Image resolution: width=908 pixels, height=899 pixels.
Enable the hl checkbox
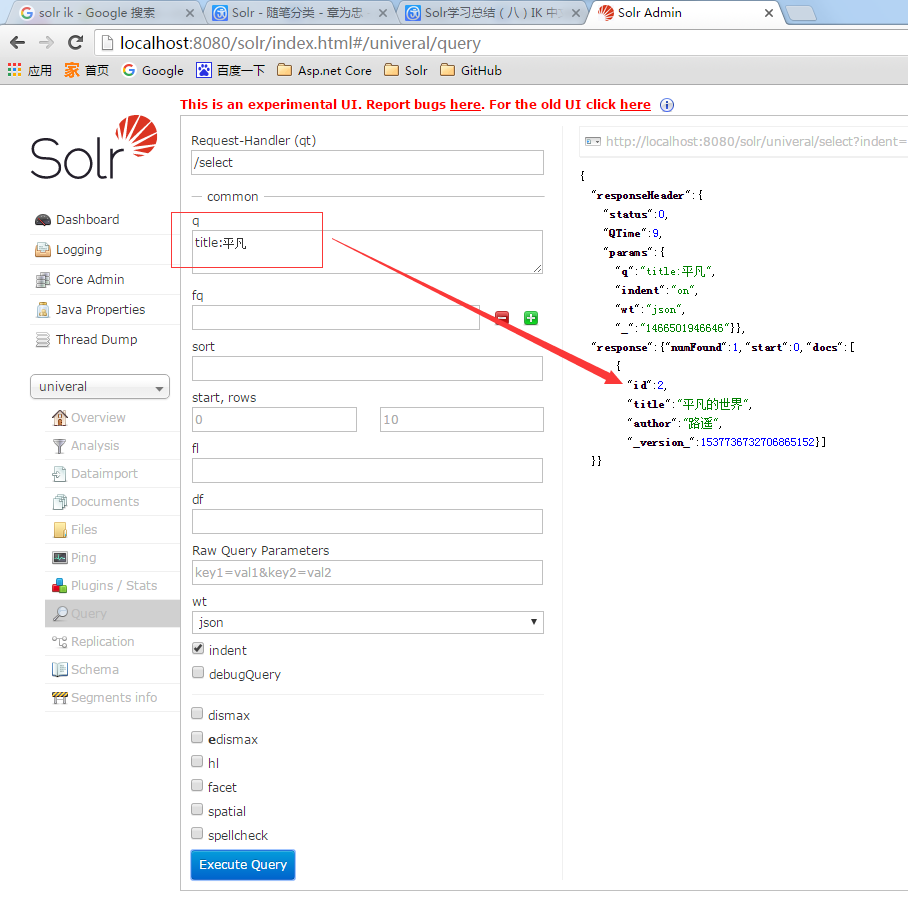coord(197,762)
